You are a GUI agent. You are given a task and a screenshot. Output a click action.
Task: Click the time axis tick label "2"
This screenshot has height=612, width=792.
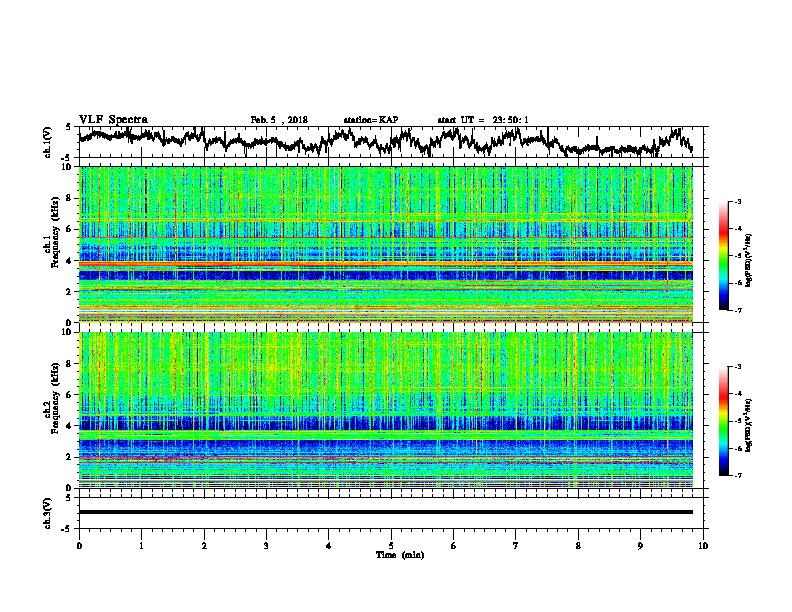[x=204, y=546]
